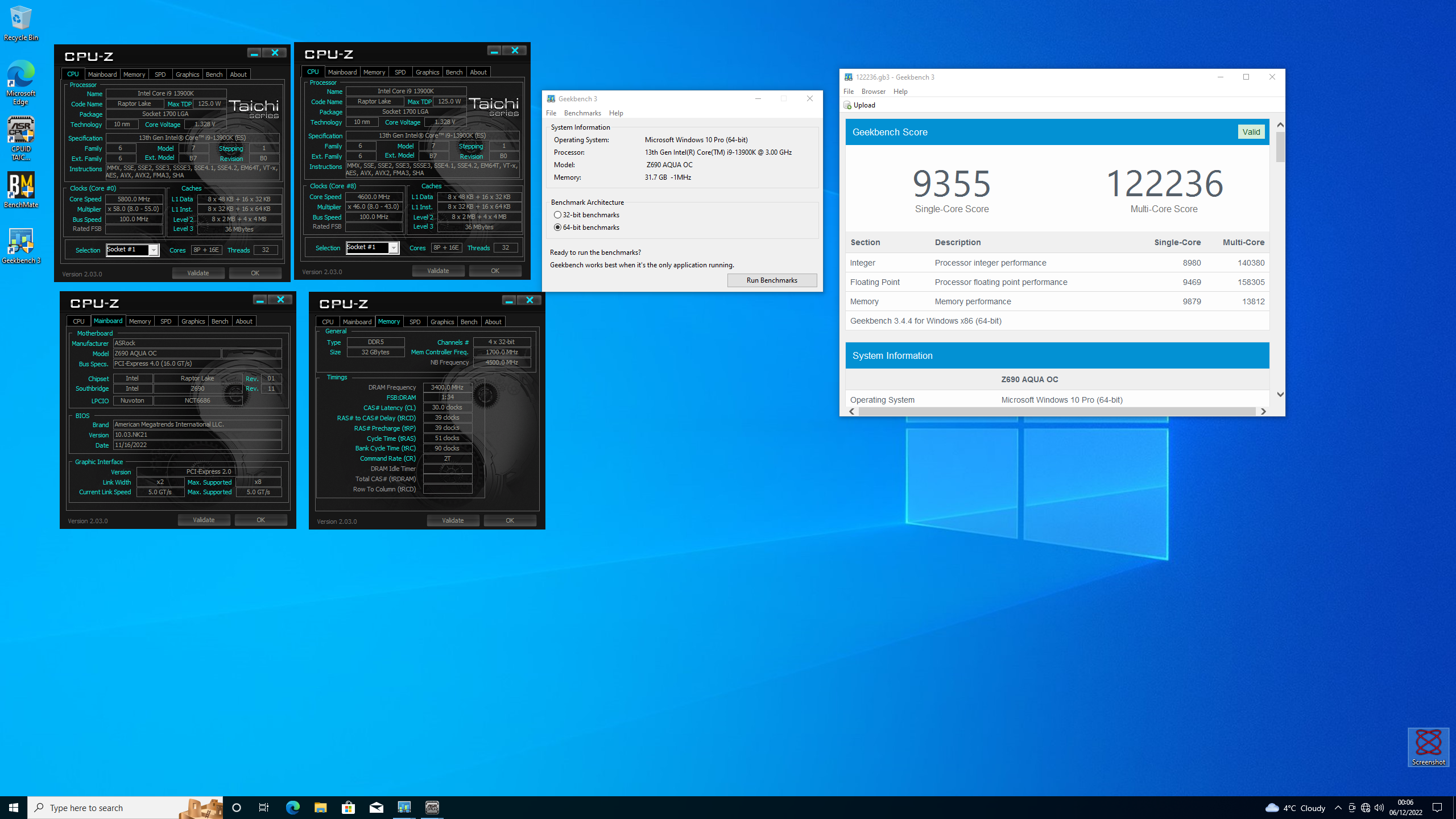Open Cortana from the taskbar
The width and height of the screenshot is (1456, 819).
(237, 808)
